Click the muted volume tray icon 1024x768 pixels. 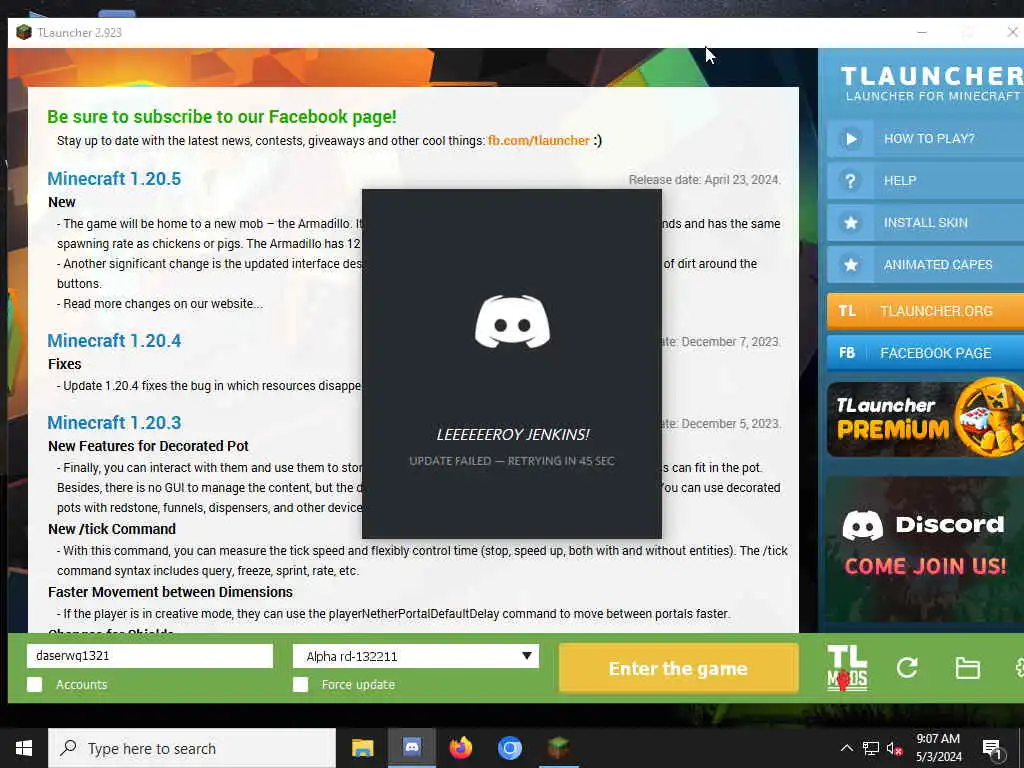(x=895, y=748)
